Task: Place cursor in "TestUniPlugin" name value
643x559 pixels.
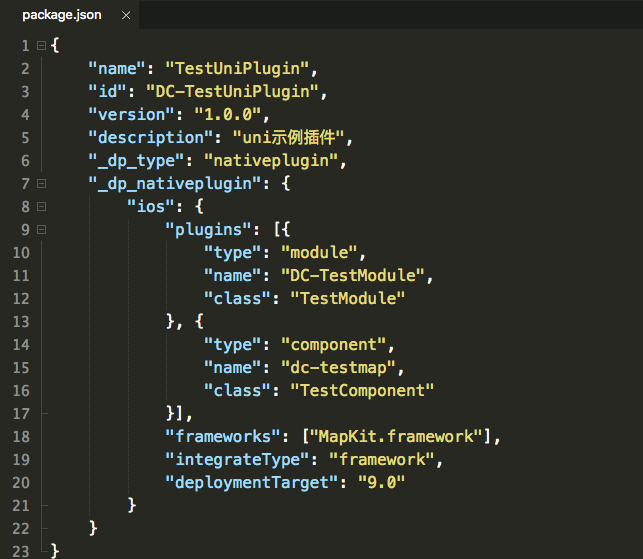Action: [240, 69]
